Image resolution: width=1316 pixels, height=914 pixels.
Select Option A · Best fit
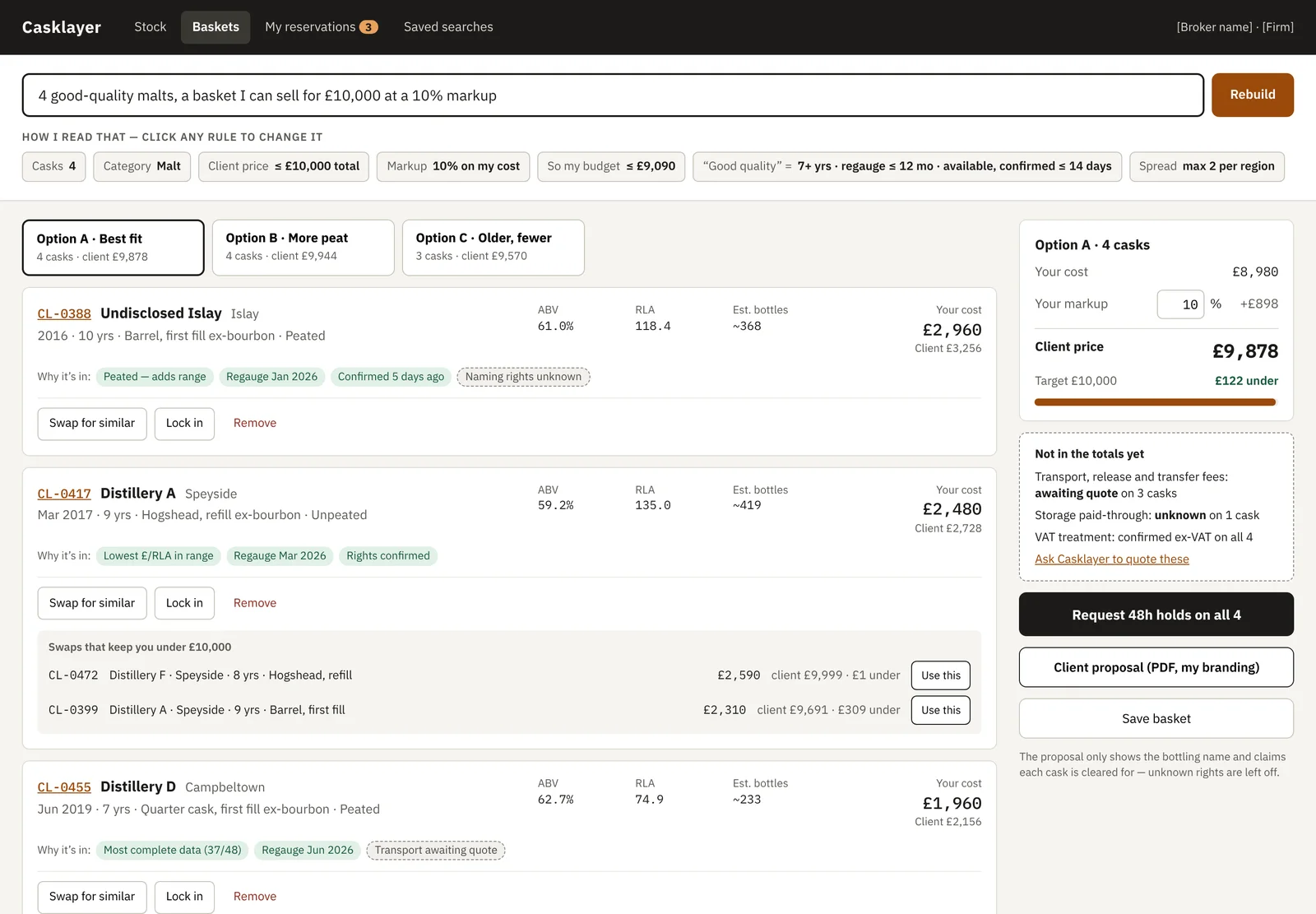point(114,248)
